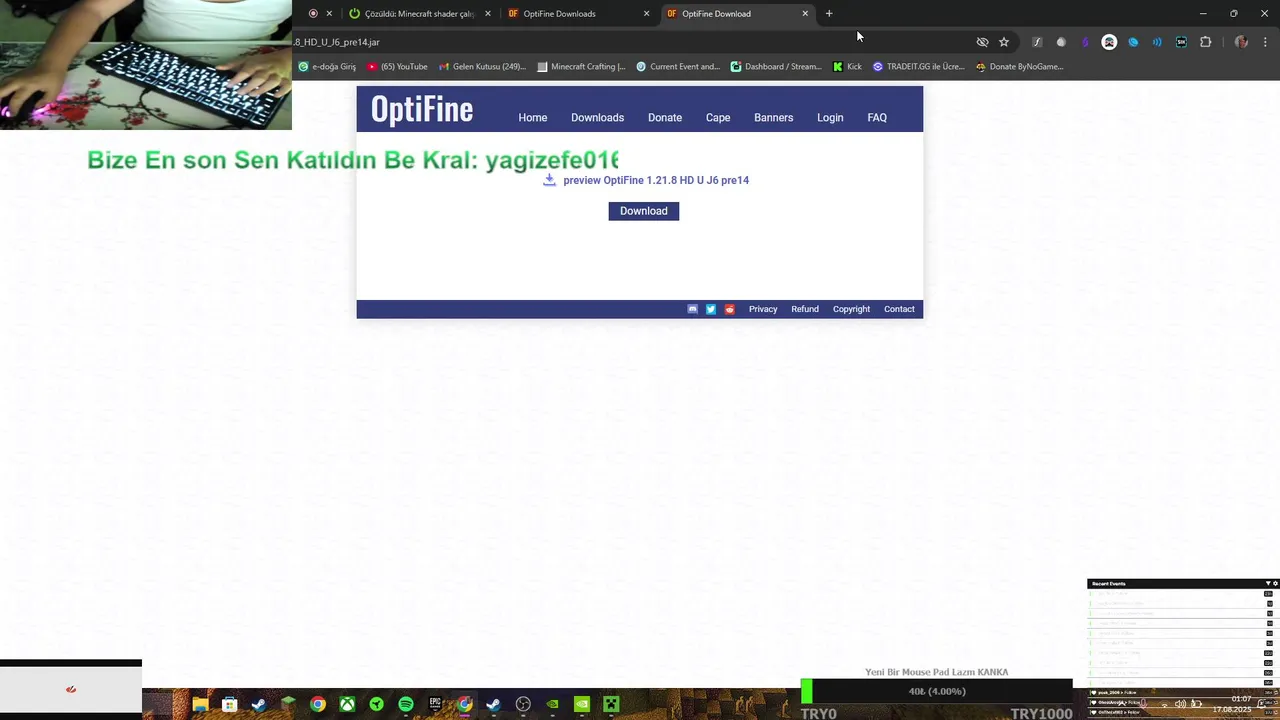Click the OptiFine logo
This screenshot has height=720, width=1280.
click(422, 109)
